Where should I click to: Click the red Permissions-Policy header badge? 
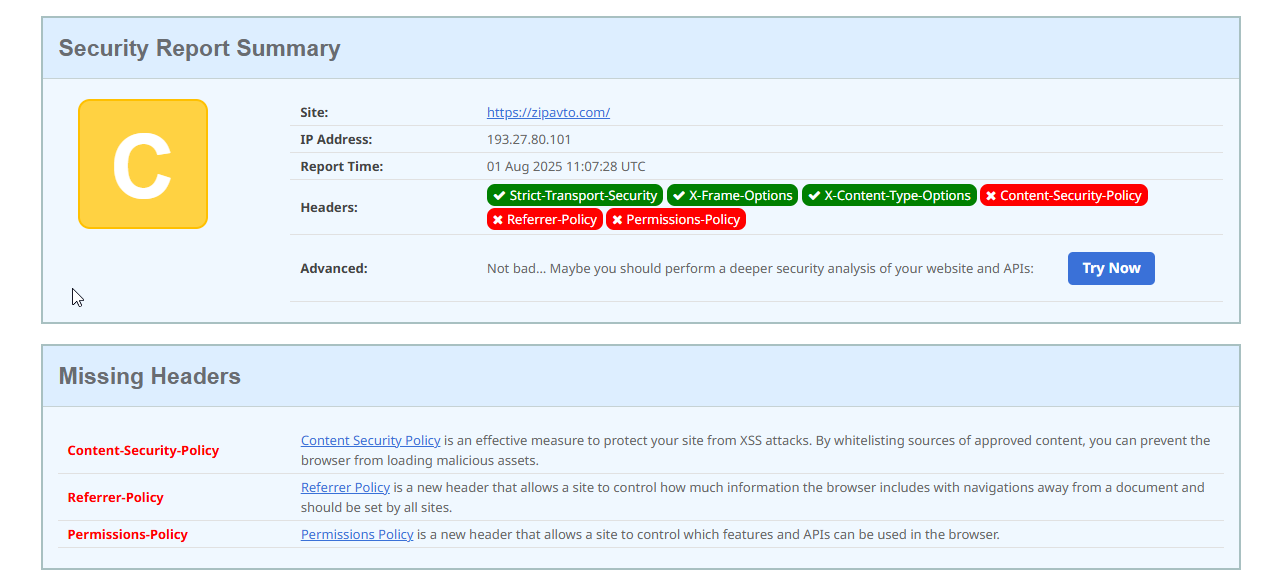pyautogui.click(x=676, y=219)
